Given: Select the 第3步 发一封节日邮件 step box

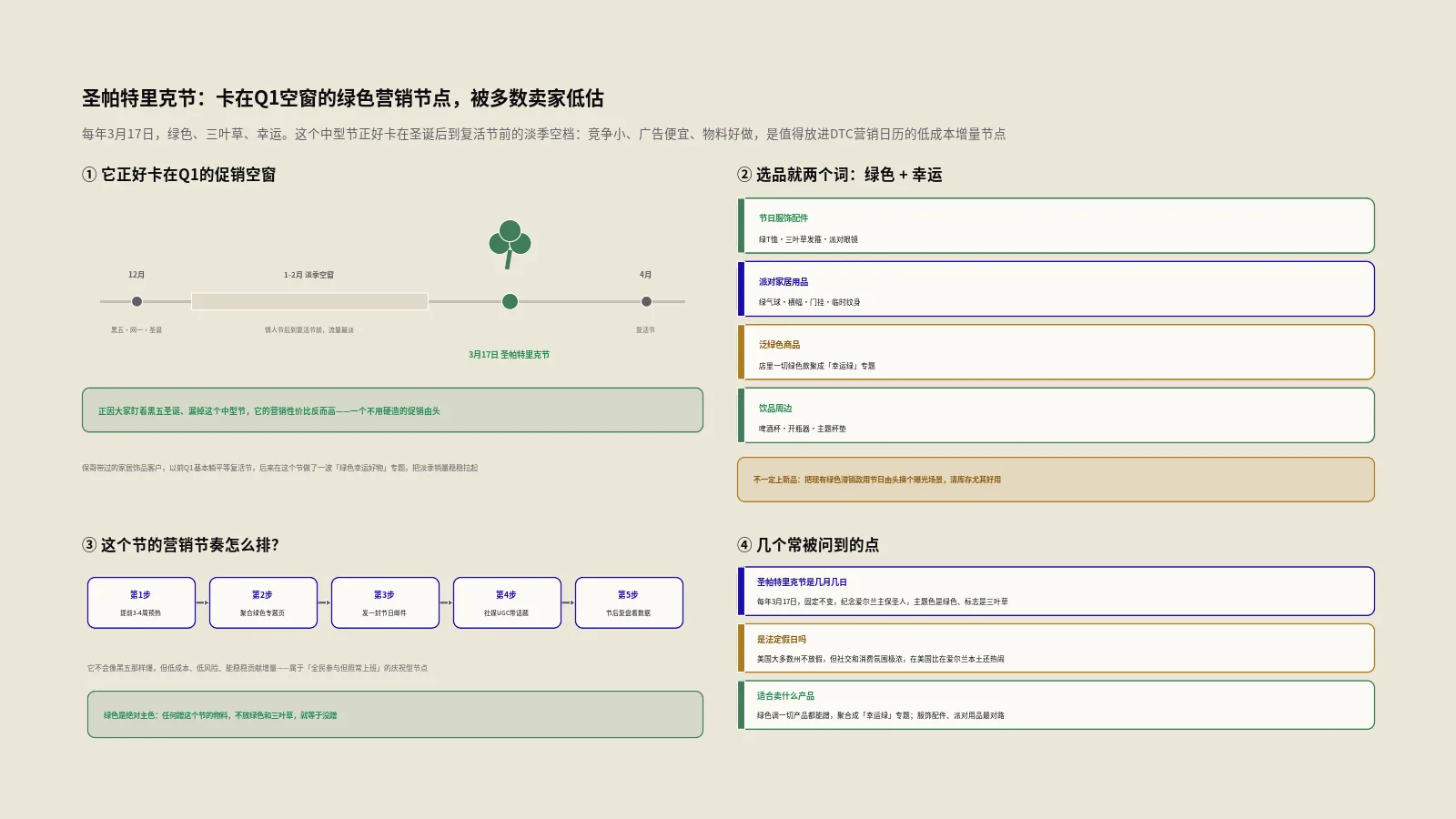Looking at the screenshot, I should pyautogui.click(x=385, y=602).
